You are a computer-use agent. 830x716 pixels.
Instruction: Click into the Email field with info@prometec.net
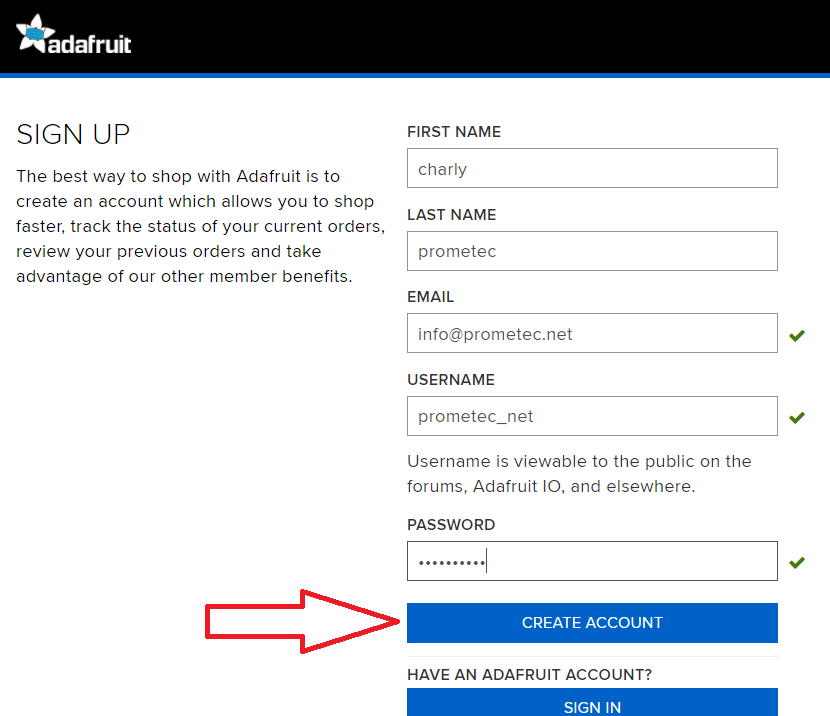(x=592, y=334)
